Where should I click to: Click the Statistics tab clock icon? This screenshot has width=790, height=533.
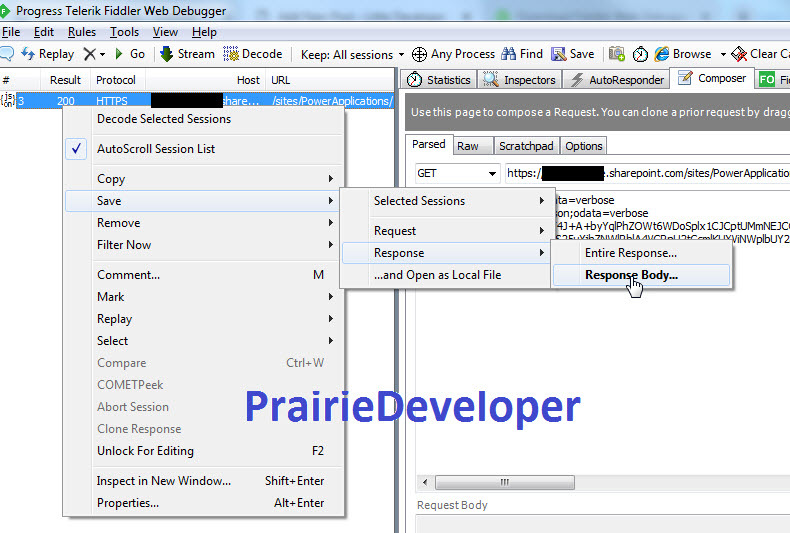tap(414, 80)
